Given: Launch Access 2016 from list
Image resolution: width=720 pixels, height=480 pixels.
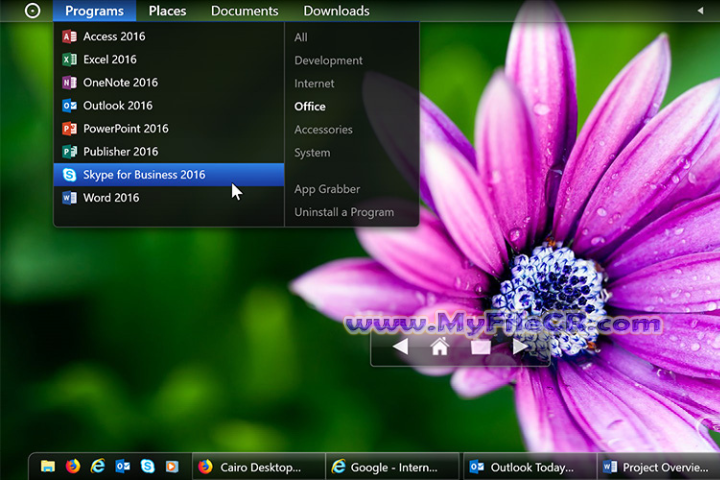Looking at the screenshot, I should (x=169, y=36).
